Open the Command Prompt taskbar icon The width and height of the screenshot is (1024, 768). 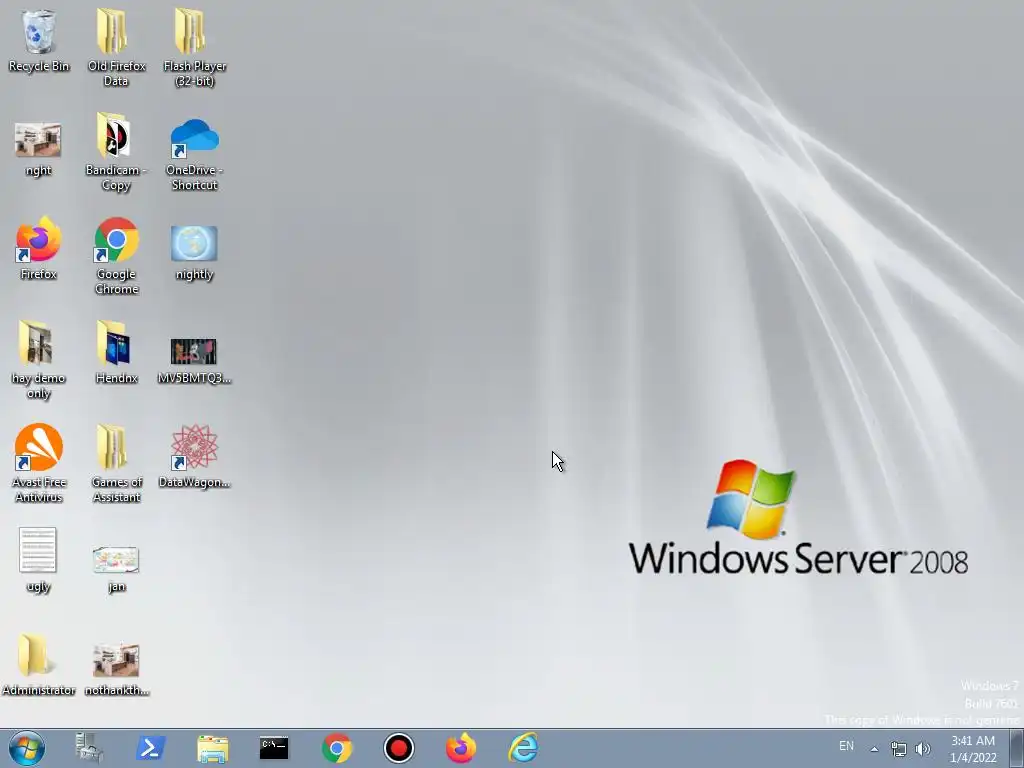pos(274,748)
